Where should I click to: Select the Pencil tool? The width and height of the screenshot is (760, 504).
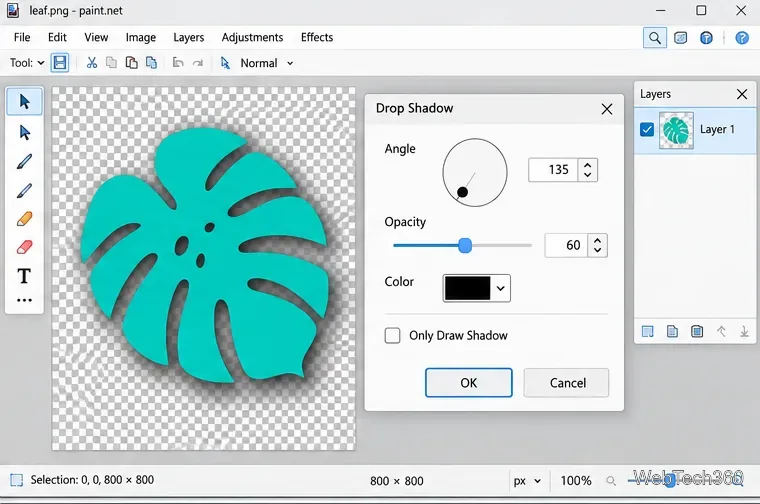click(24, 190)
